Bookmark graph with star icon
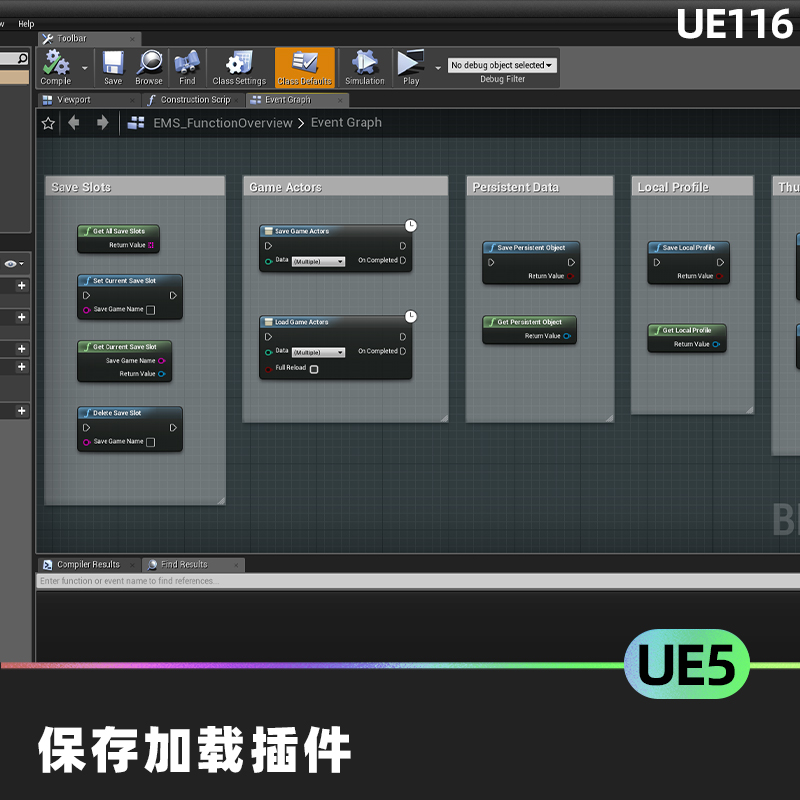Viewport: 800px width, 800px height. point(48,123)
